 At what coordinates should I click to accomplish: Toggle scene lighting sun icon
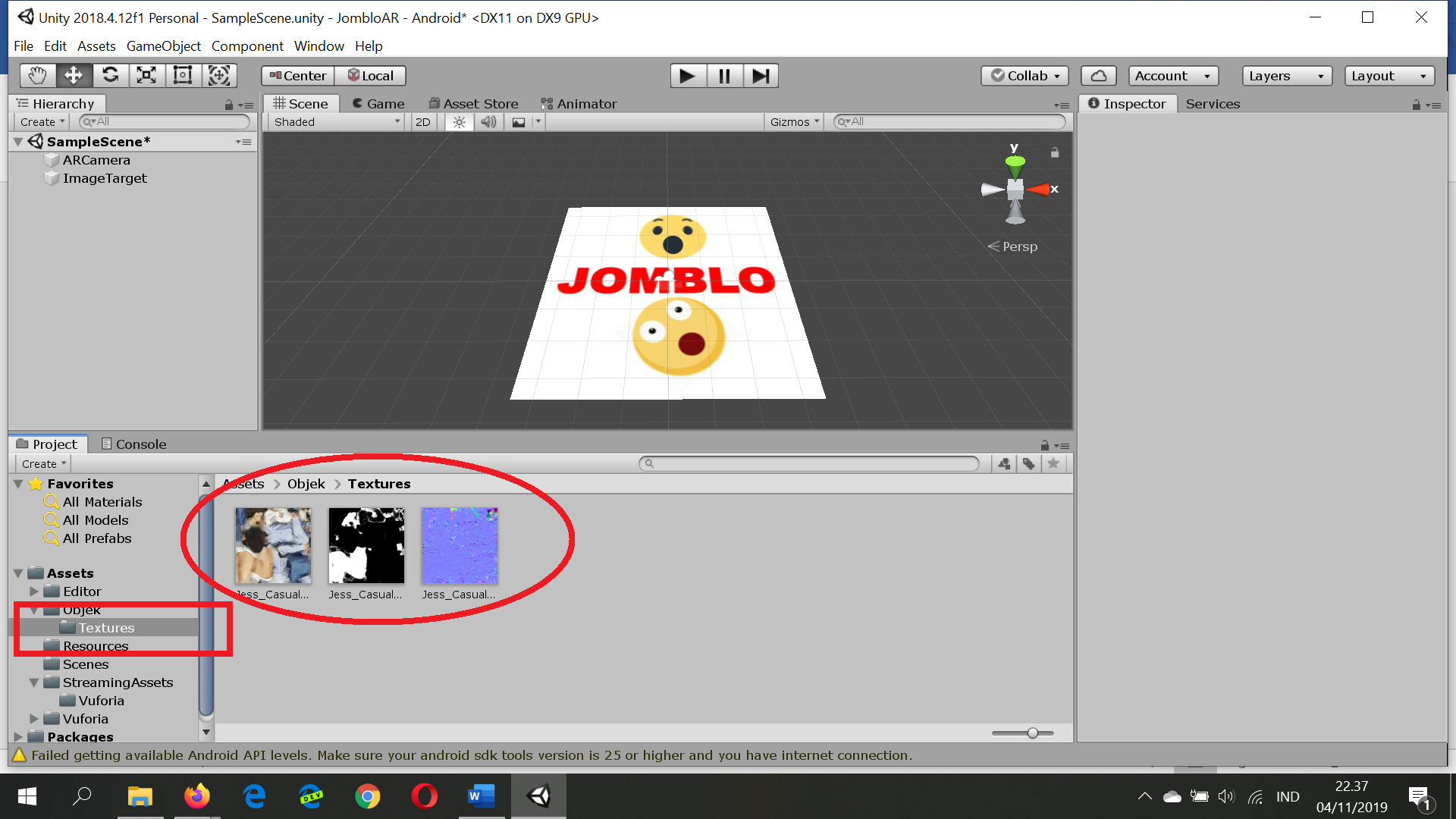click(459, 122)
